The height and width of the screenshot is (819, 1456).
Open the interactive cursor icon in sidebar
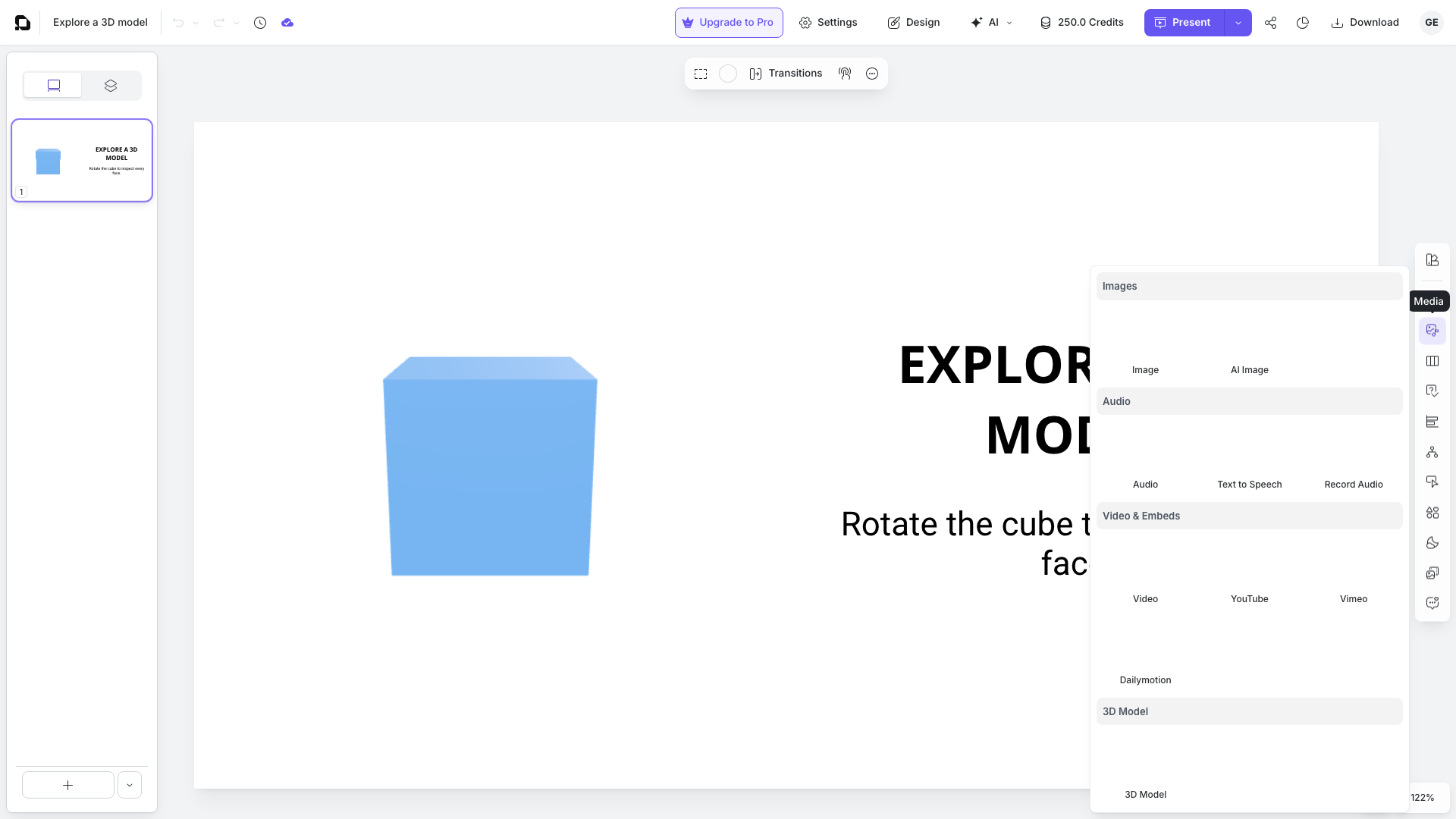coord(1432,482)
